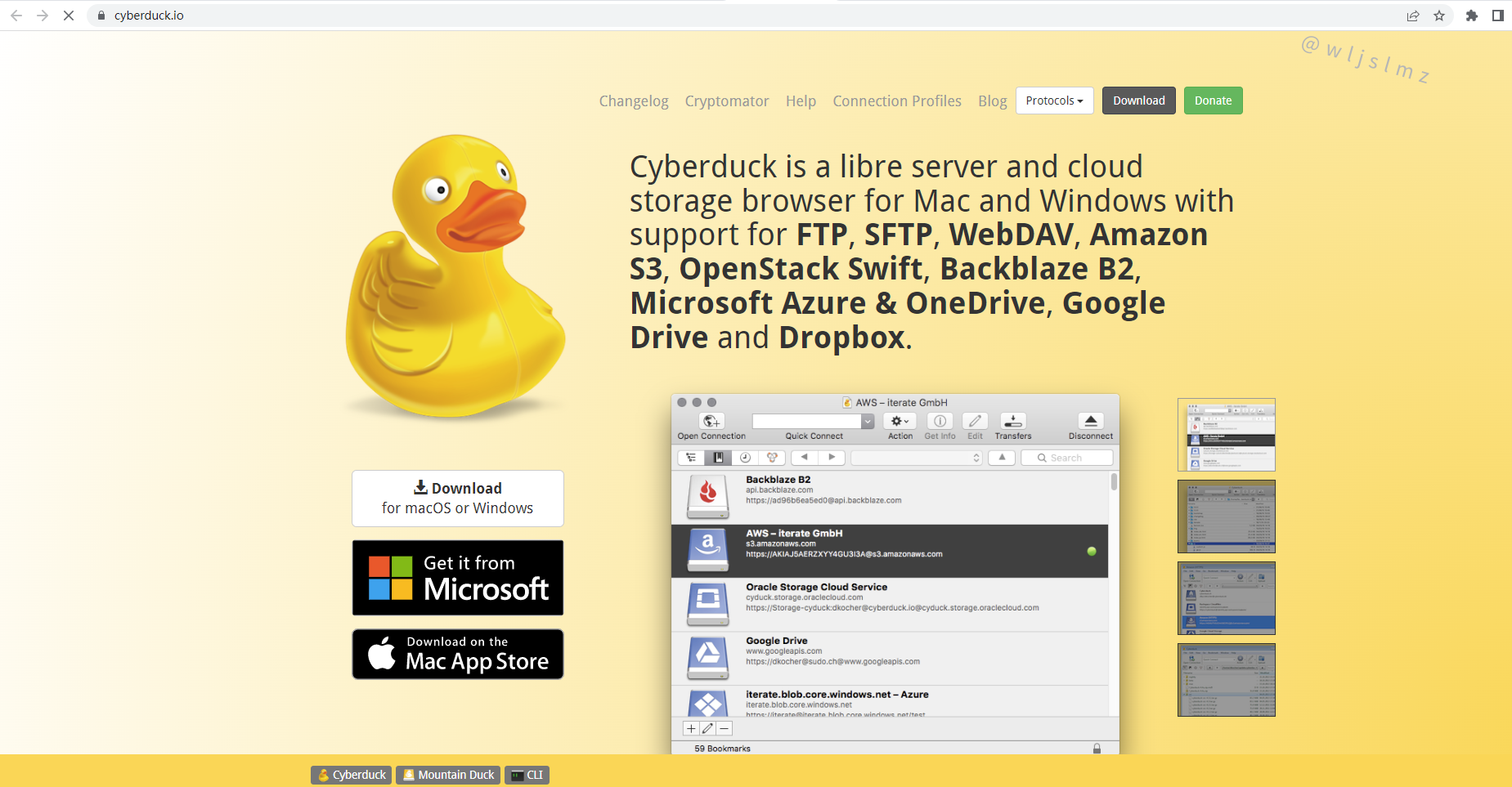Click the Edit pencil icon in the toolbar
Viewport: 1512px width, 787px height.
[x=975, y=421]
